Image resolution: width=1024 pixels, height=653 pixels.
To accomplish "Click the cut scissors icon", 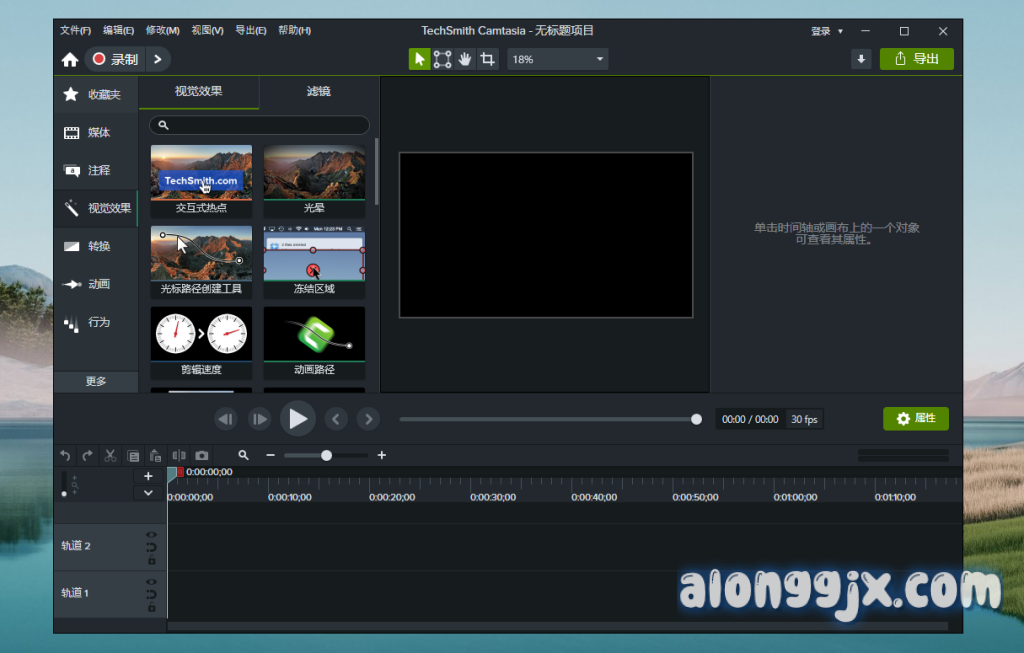I will (x=111, y=455).
